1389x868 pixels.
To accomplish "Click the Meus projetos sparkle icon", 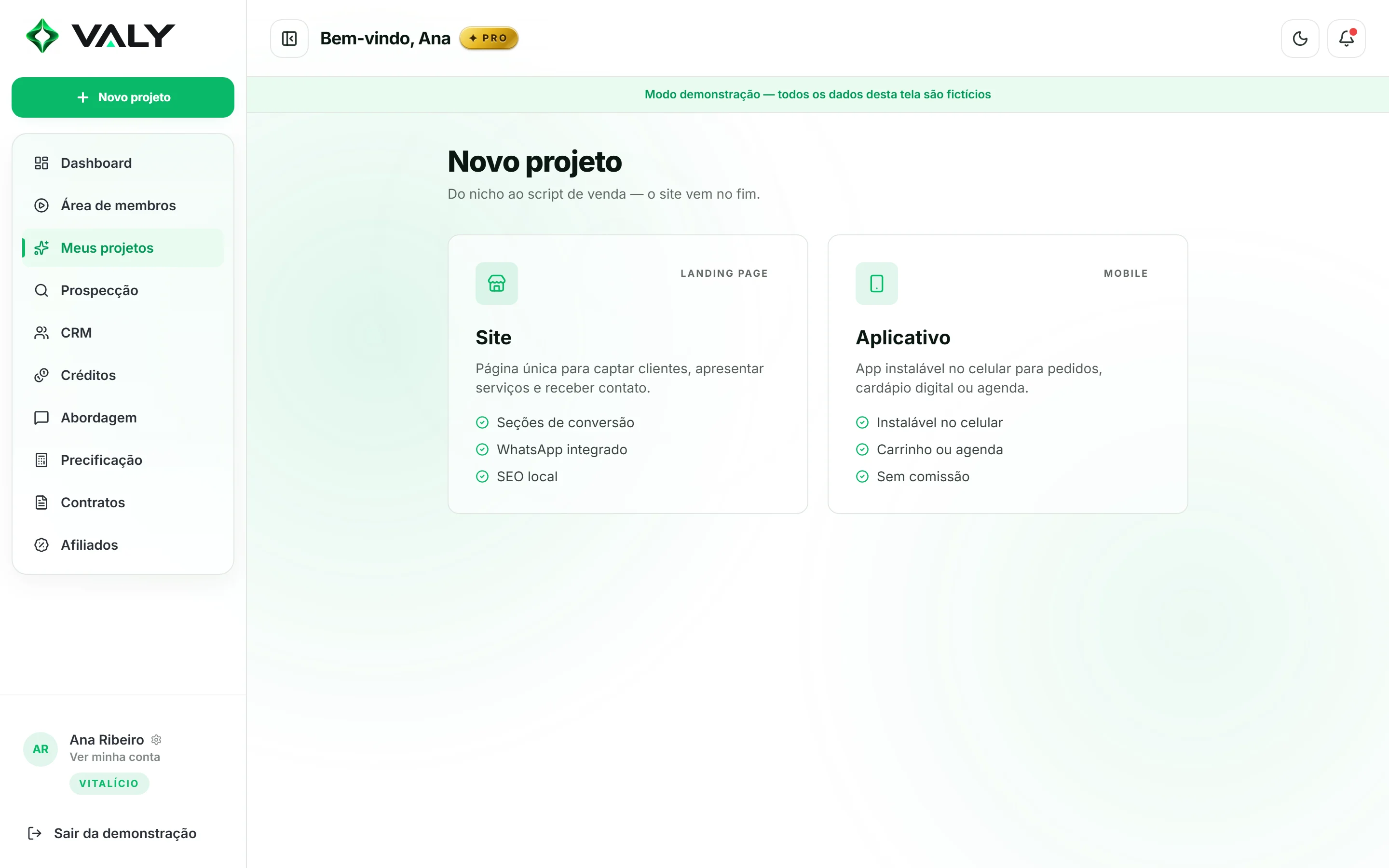I will pos(41,248).
